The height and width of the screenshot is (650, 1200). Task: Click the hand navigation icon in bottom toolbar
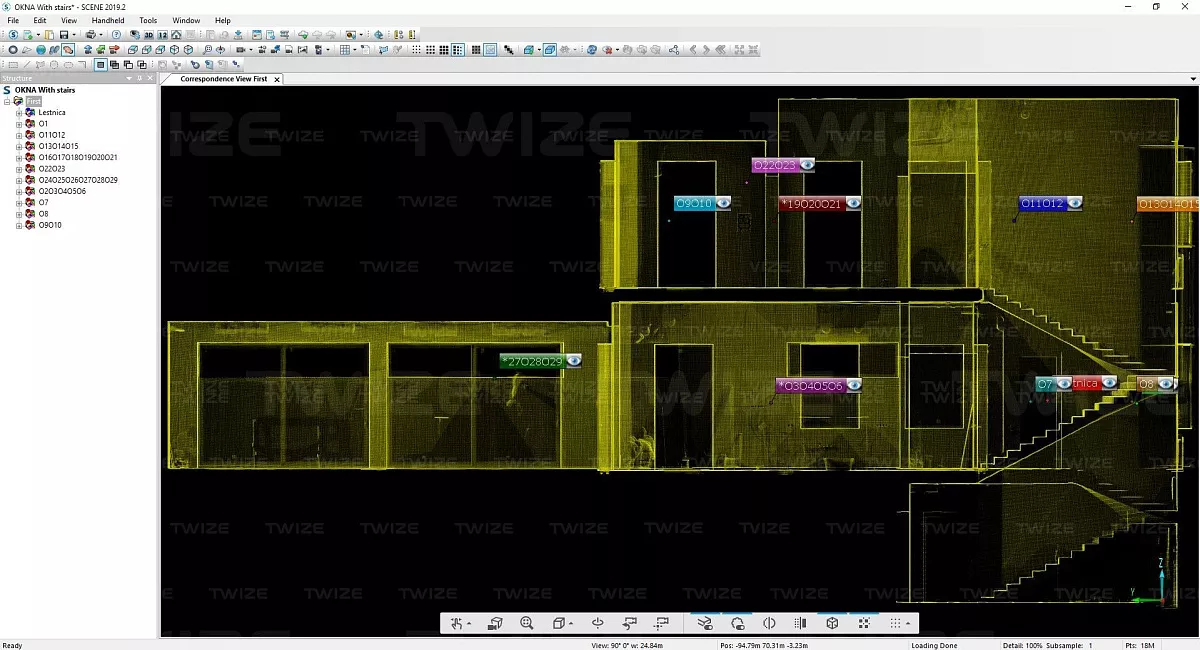point(457,623)
